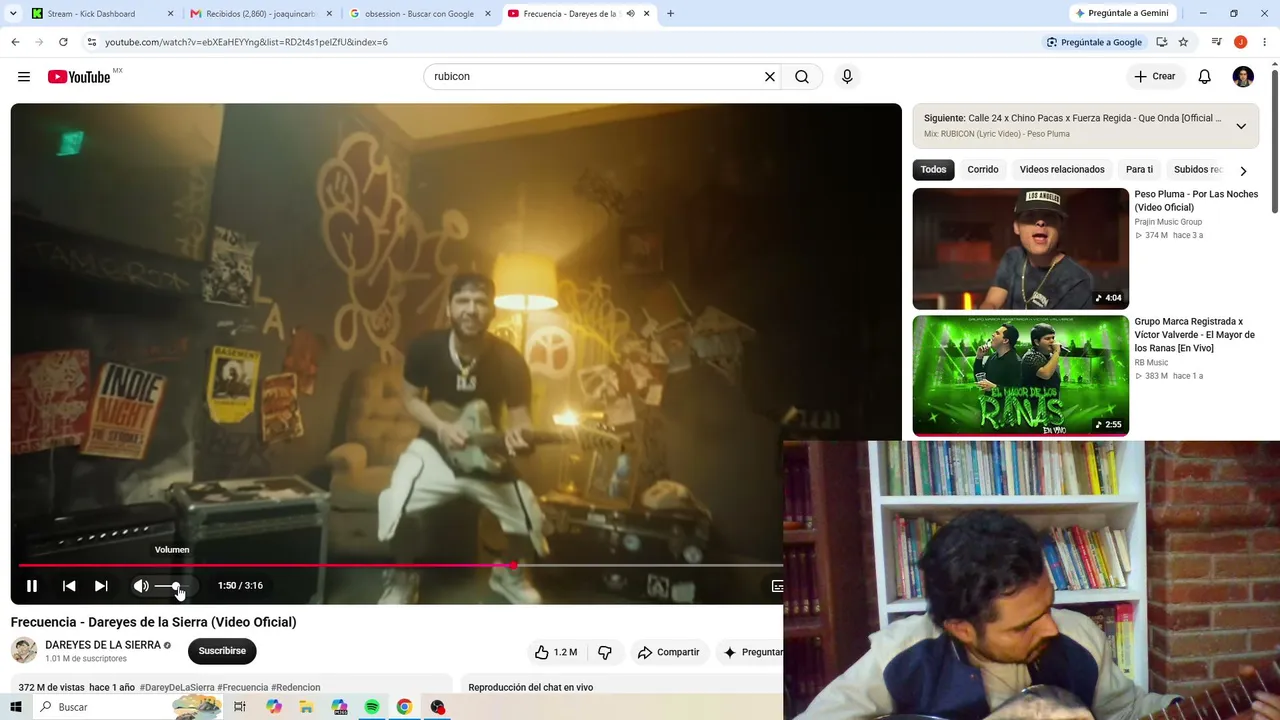This screenshot has width=1280, height=720.
Task: Install the YouTube app icon
Action: pyautogui.click(x=1162, y=42)
